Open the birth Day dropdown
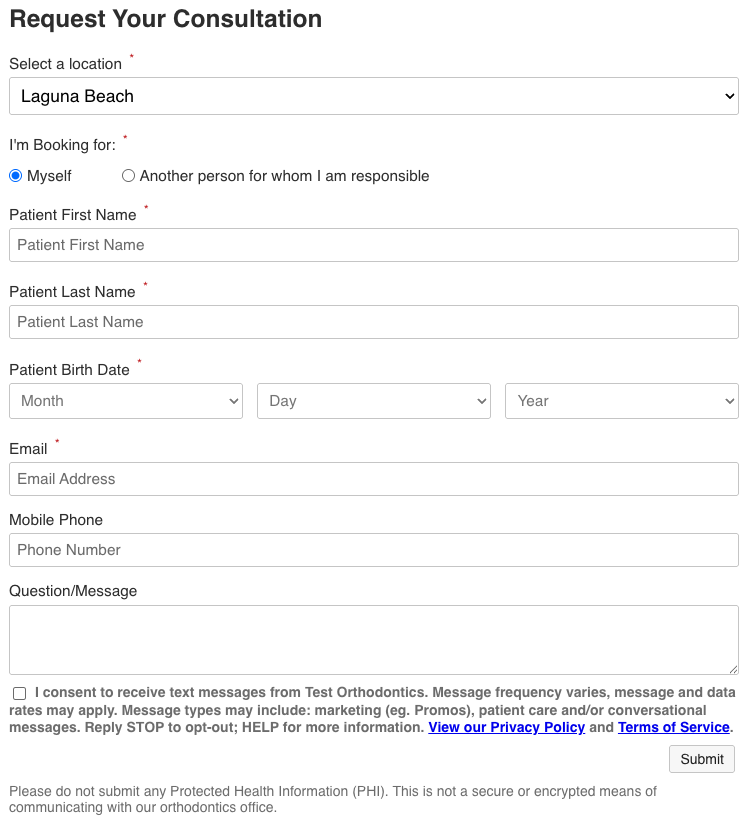This screenshot has width=753, height=825. 373,401
